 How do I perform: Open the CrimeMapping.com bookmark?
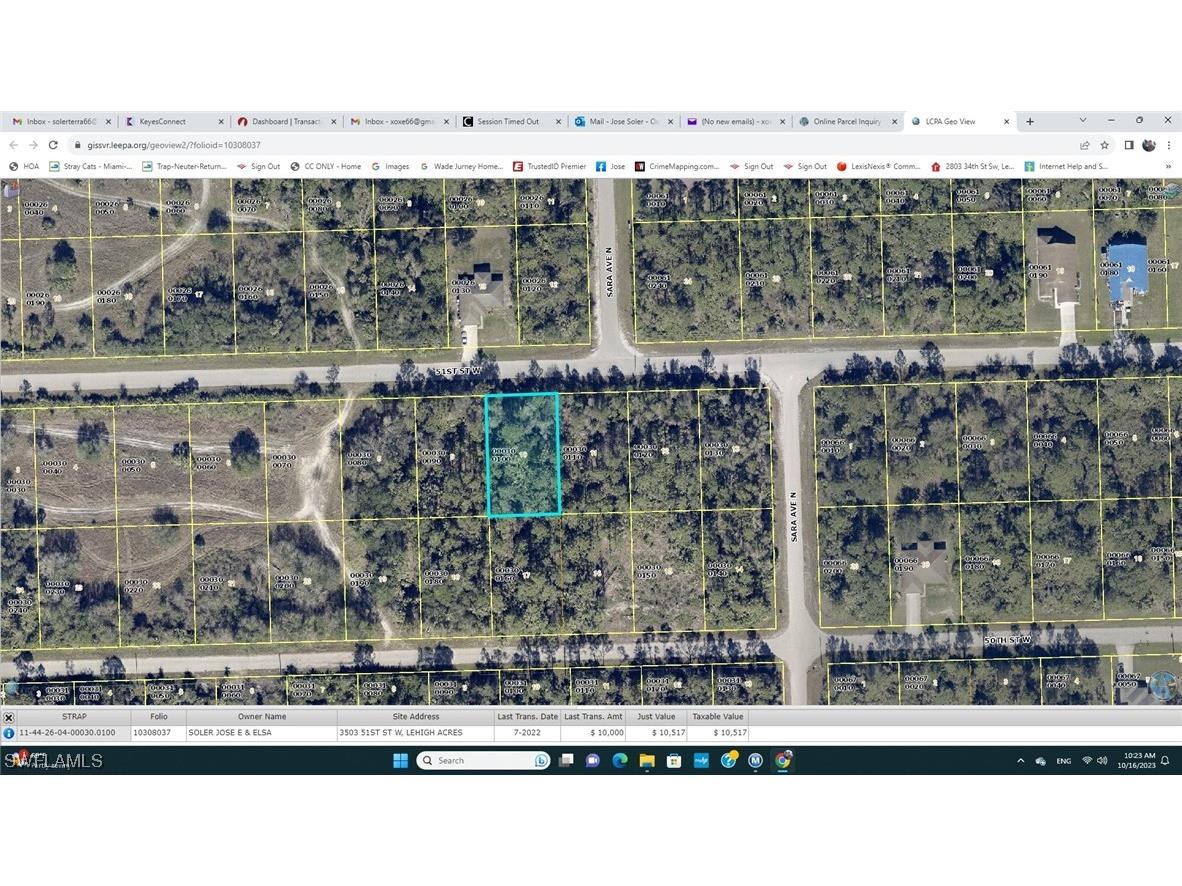coord(679,166)
